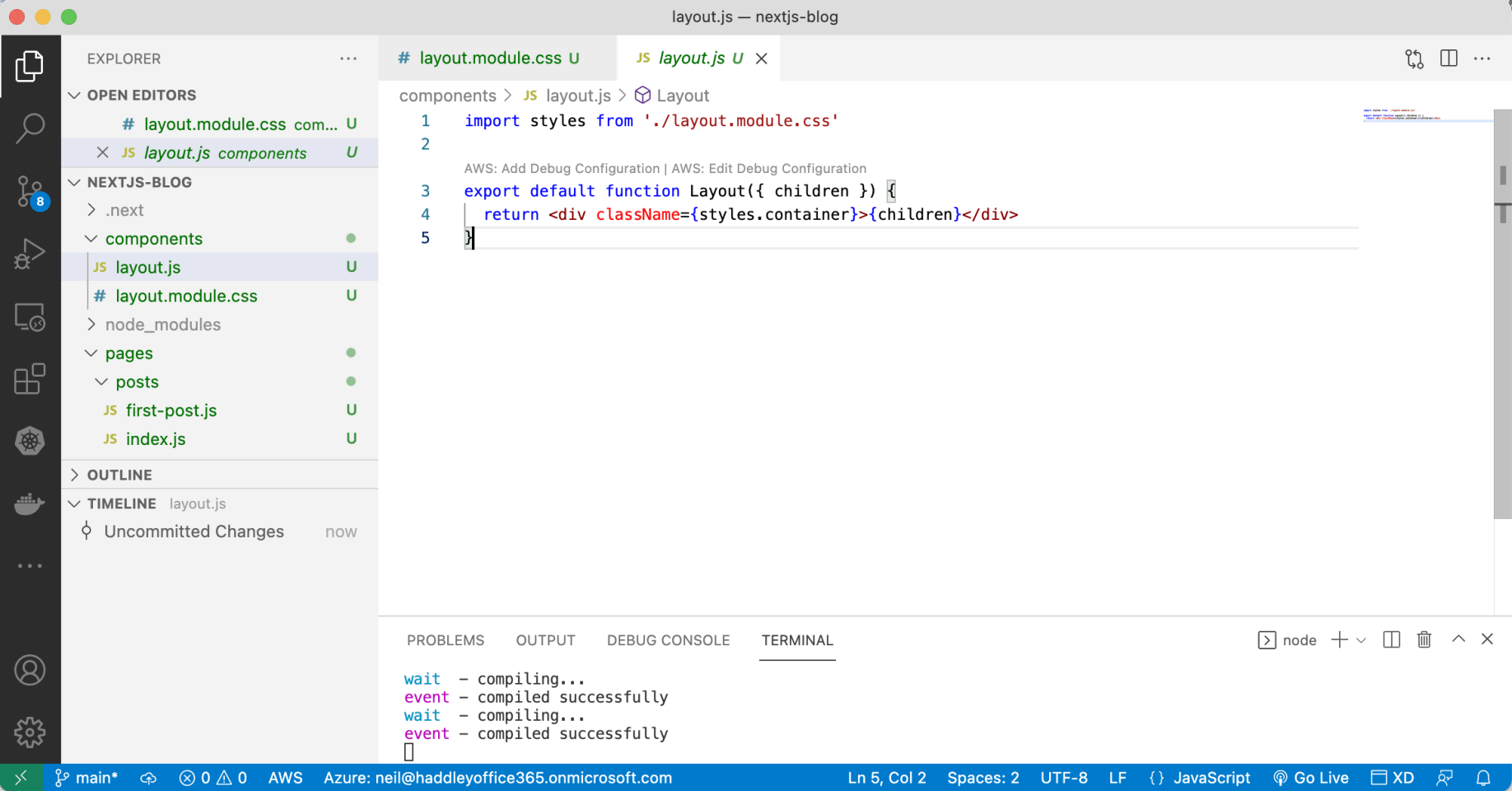The height and width of the screenshot is (791, 1512).
Task: Open the Docker view in activity bar
Action: coord(30,503)
